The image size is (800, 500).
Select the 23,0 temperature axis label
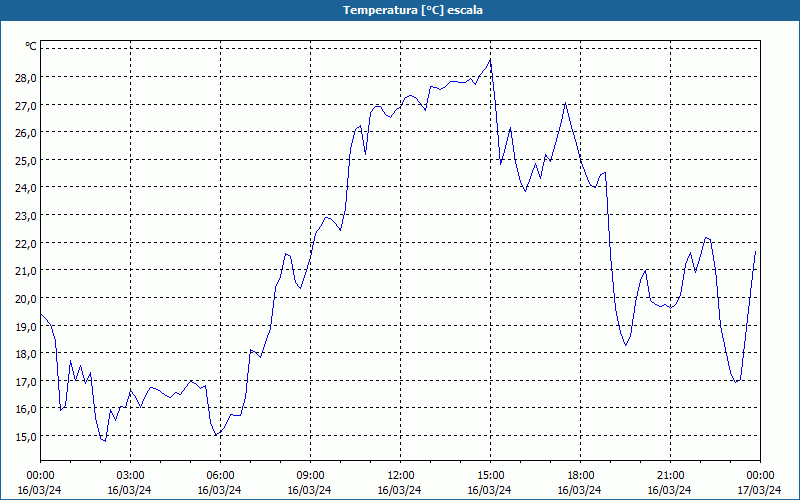coord(25,215)
